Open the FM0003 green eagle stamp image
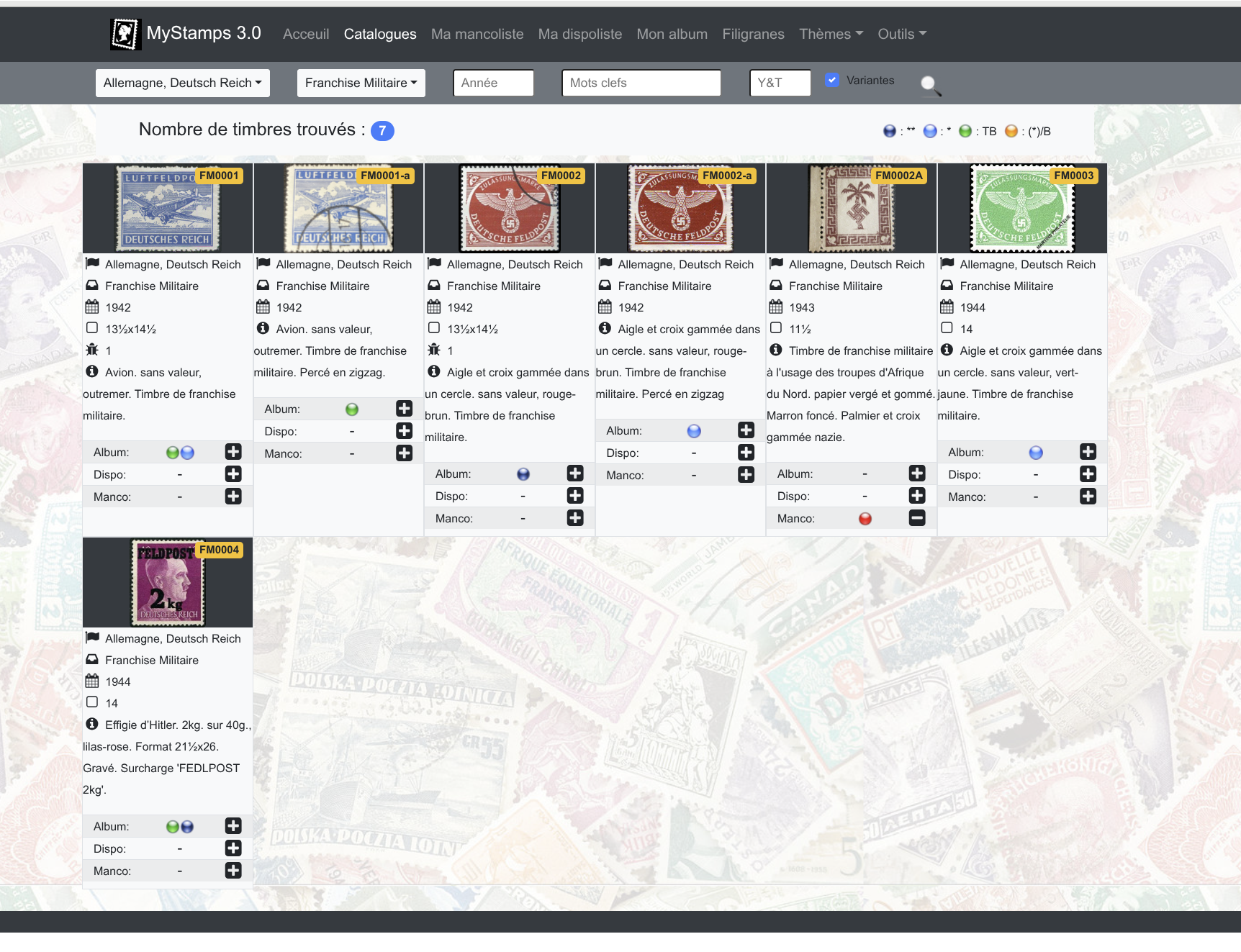Viewport: 1241px width, 952px height. 1023,209
